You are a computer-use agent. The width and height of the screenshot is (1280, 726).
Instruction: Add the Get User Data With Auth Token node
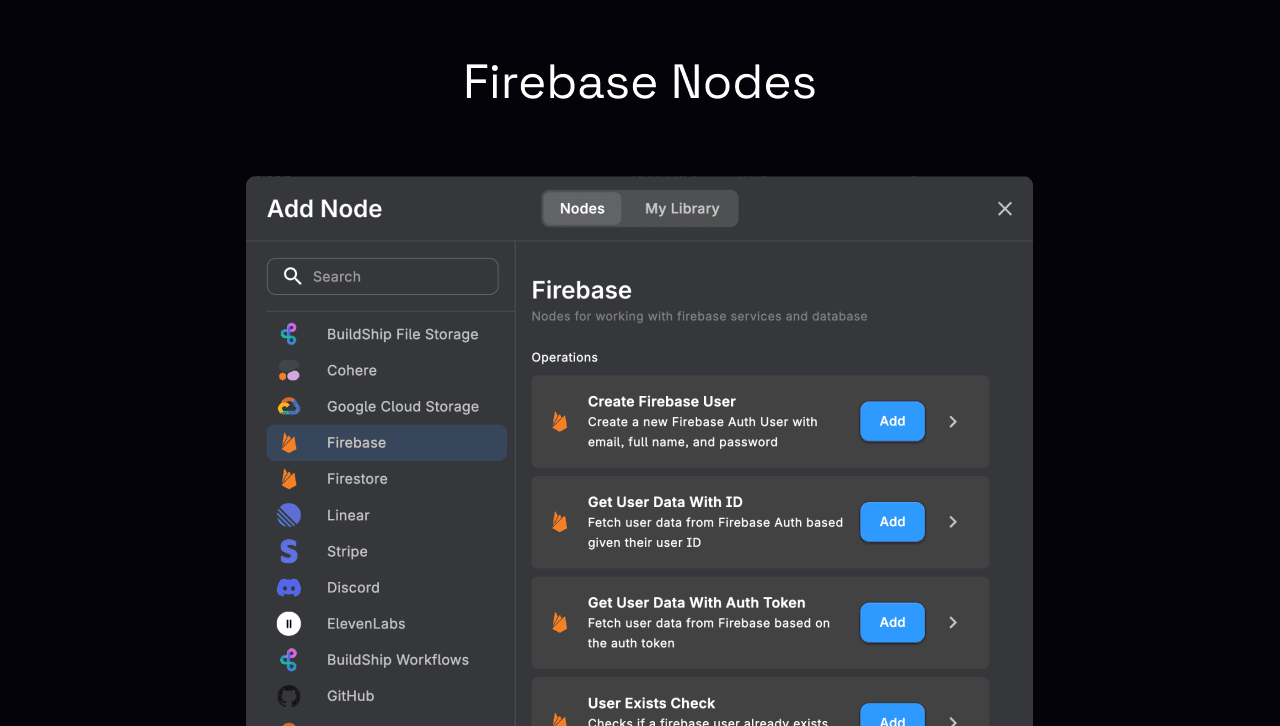[x=891, y=622]
